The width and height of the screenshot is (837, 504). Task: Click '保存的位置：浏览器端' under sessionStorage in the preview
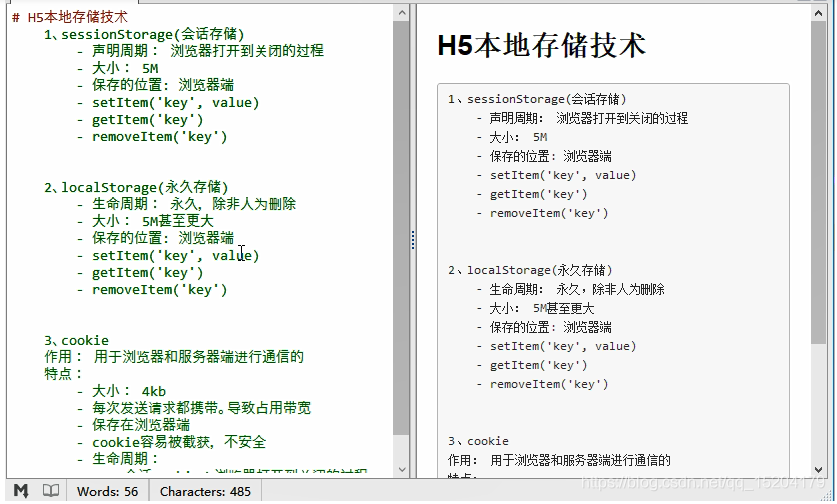click(544, 156)
